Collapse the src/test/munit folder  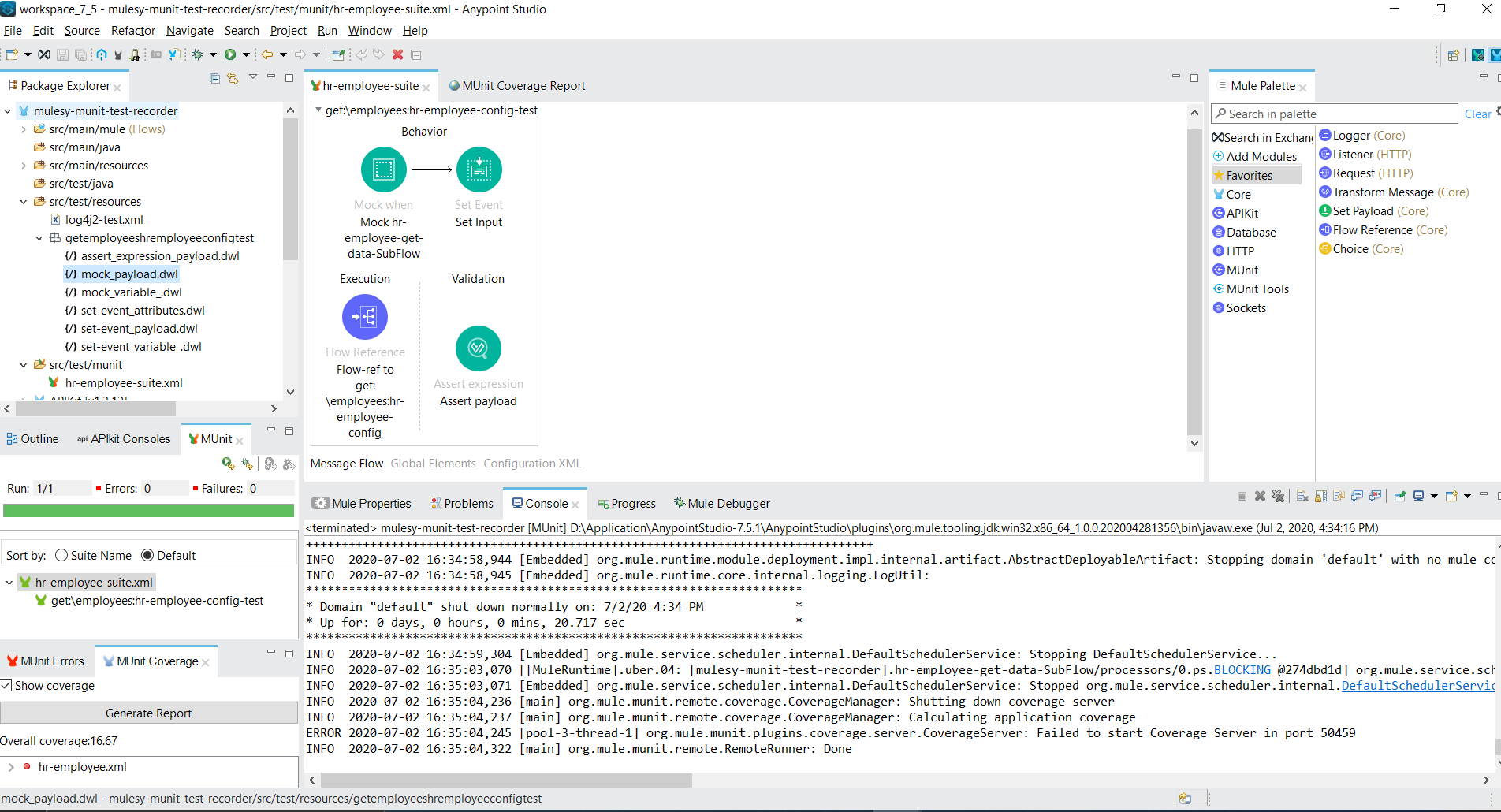coord(24,365)
